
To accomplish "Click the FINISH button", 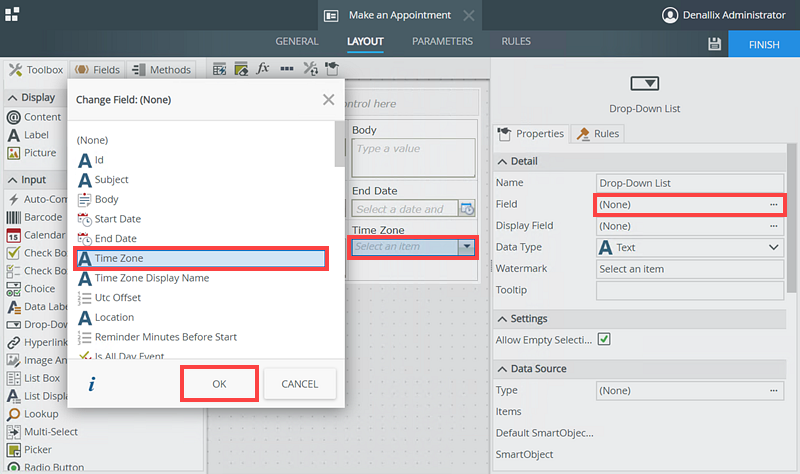I will pyautogui.click(x=764, y=44).
